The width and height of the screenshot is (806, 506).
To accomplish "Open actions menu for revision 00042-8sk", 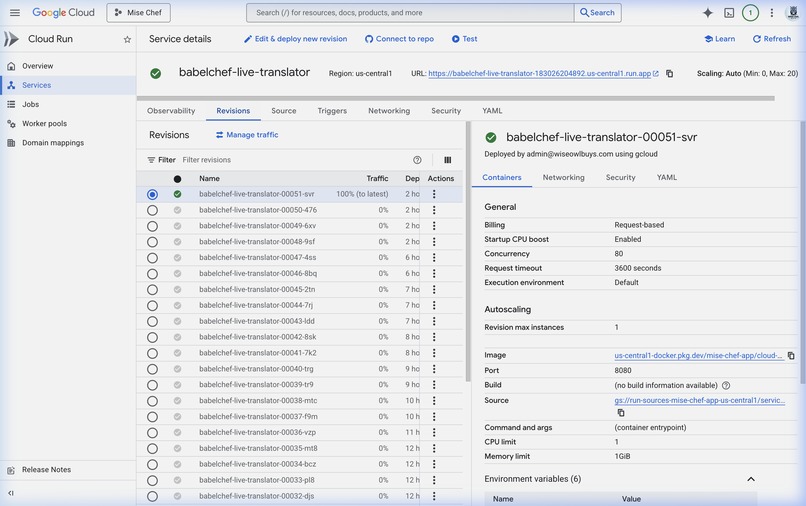I will 434,337.
